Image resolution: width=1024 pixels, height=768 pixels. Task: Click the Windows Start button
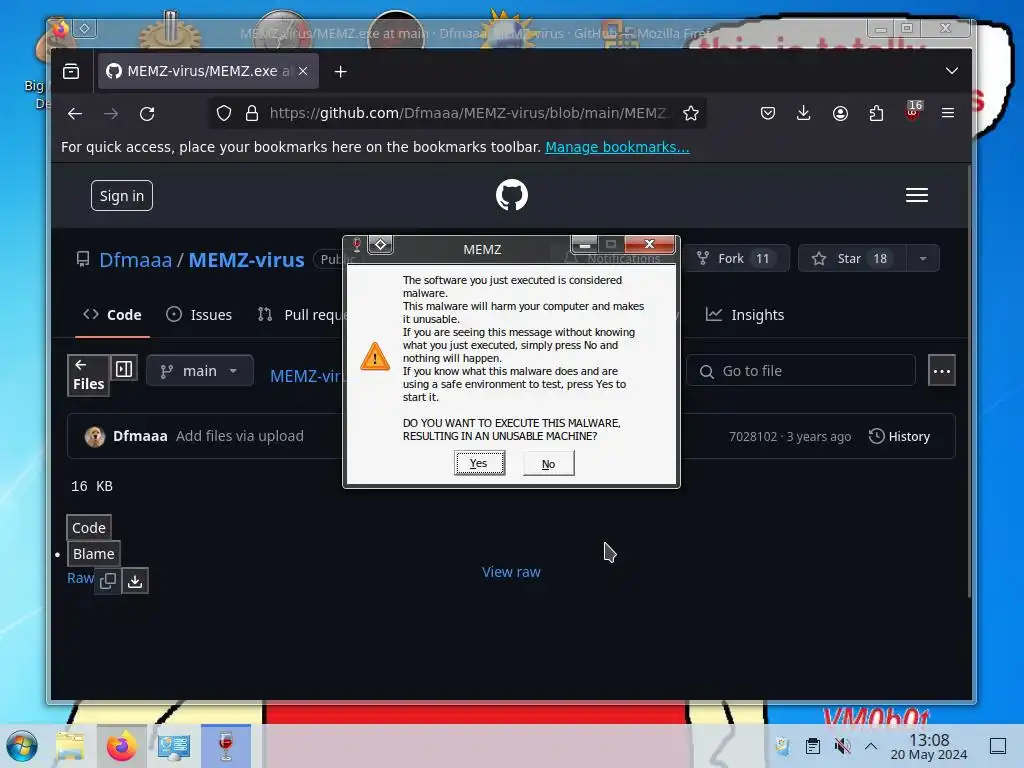click(22, 746)
